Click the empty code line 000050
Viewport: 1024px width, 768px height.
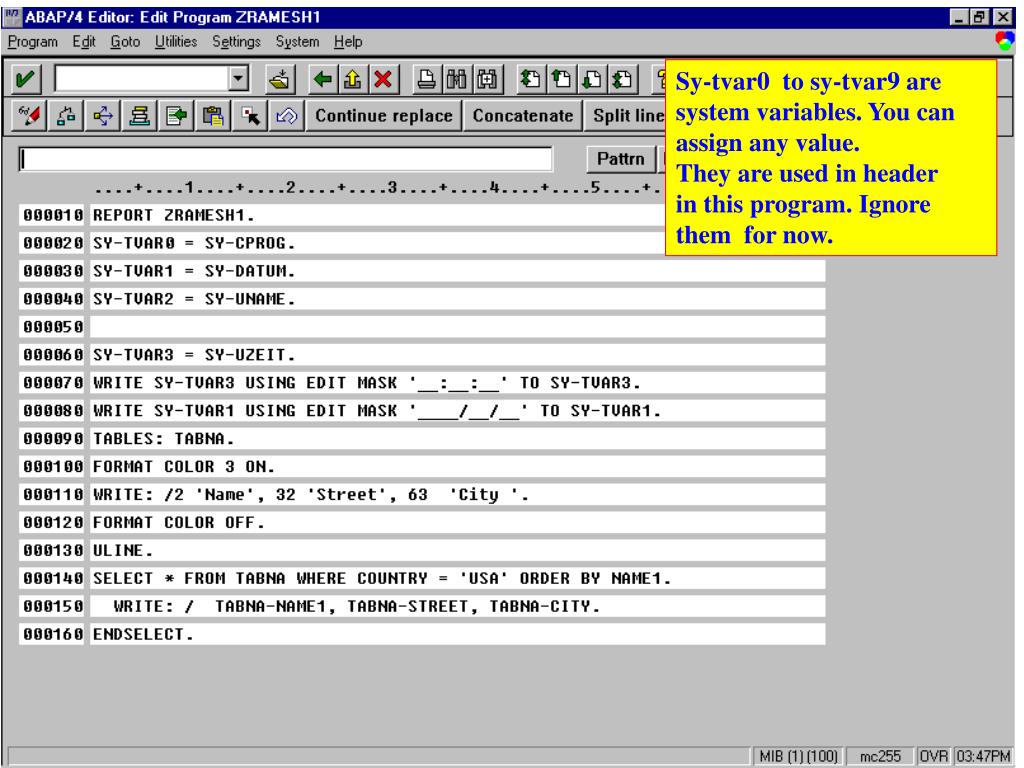tap(457, 327)
